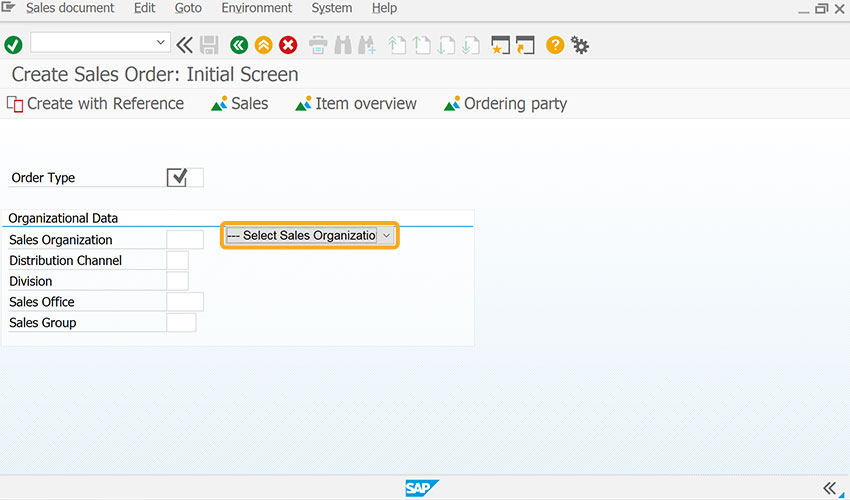The image size is (850, 500).
Task: Open the Goto menu
Action: click(188, 8)
